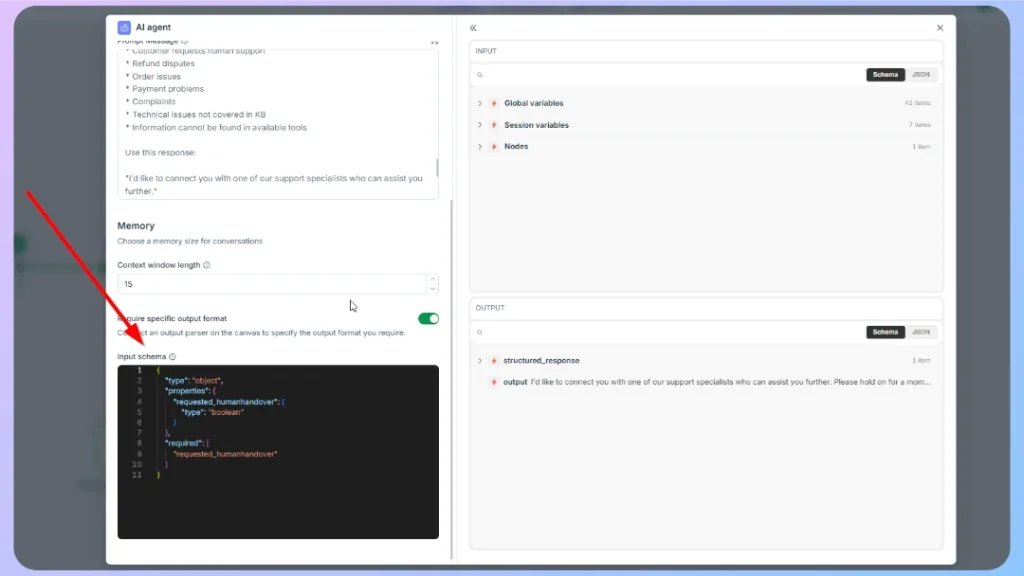
Task: Click inside the Input schema code editor
Action: (278, 452)
